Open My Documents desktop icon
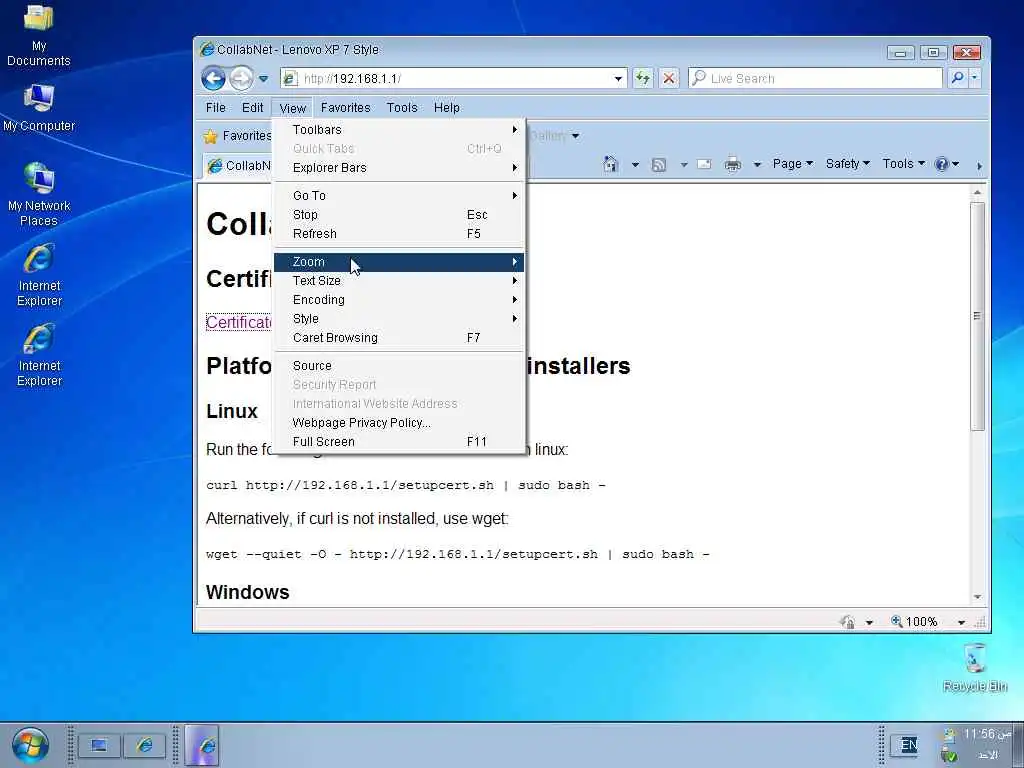The height and width of the screenshot is (768, 1024). coord(39,36)
